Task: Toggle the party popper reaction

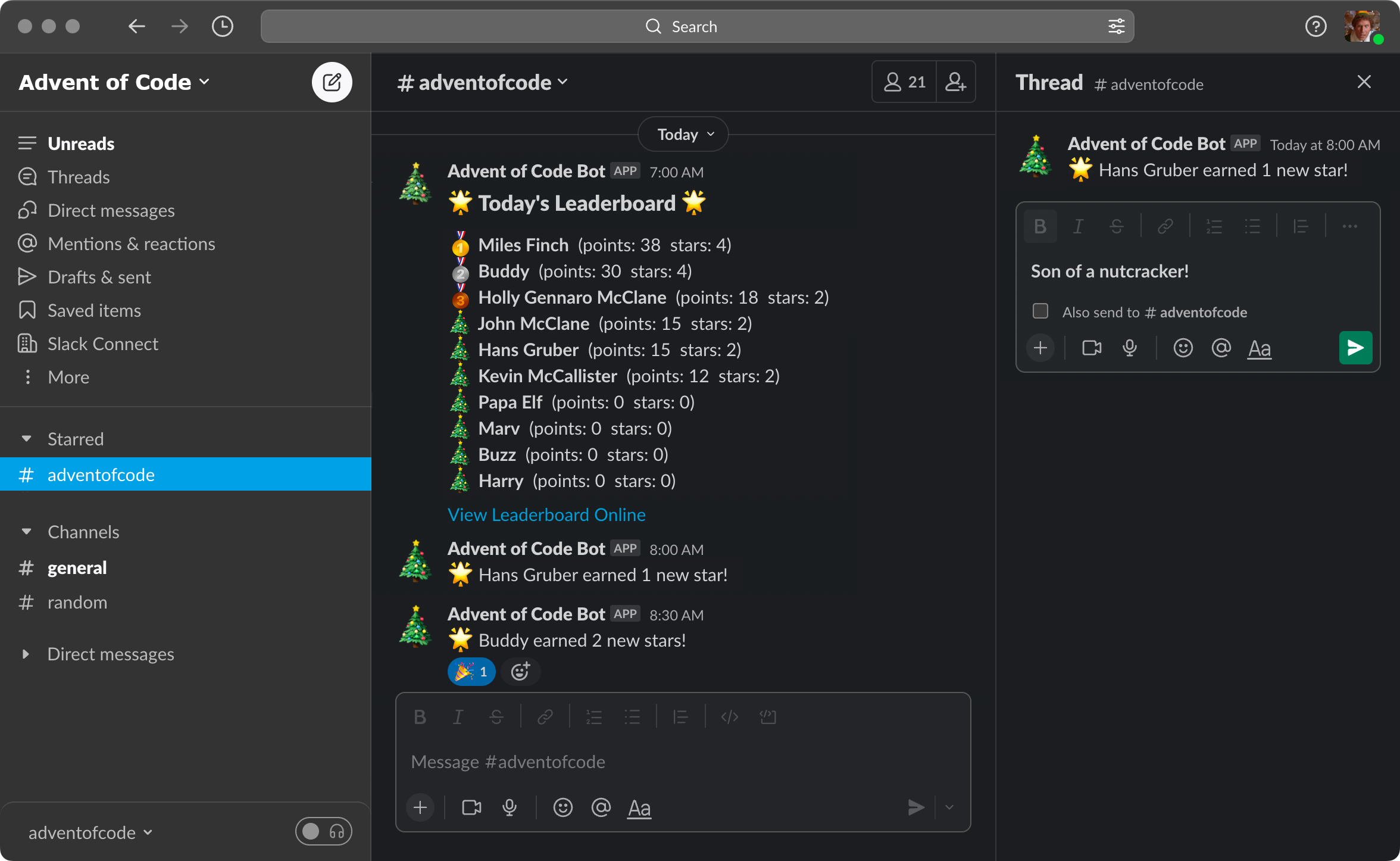Action: [471, 672]
